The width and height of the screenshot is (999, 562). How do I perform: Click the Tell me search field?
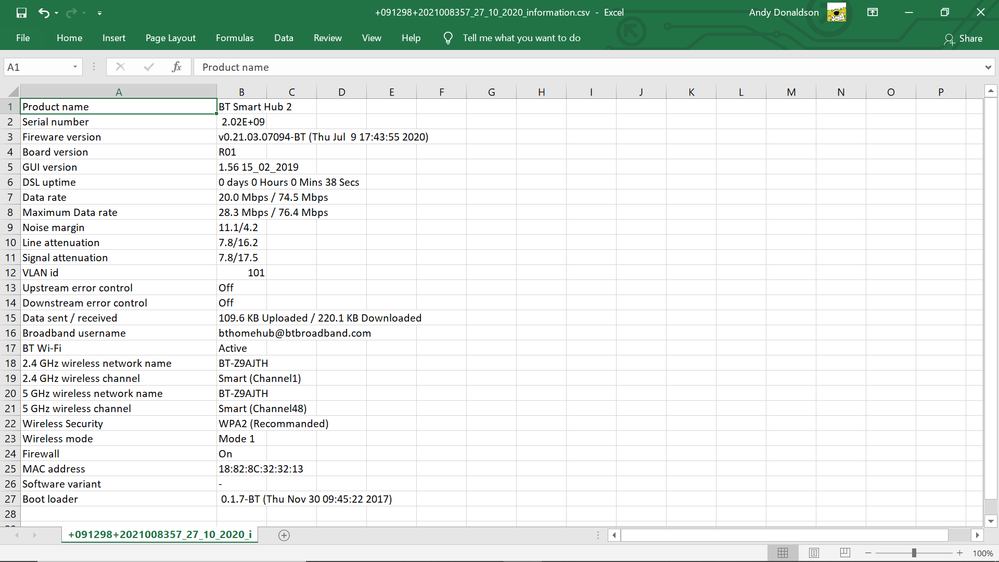click(521, 38)
